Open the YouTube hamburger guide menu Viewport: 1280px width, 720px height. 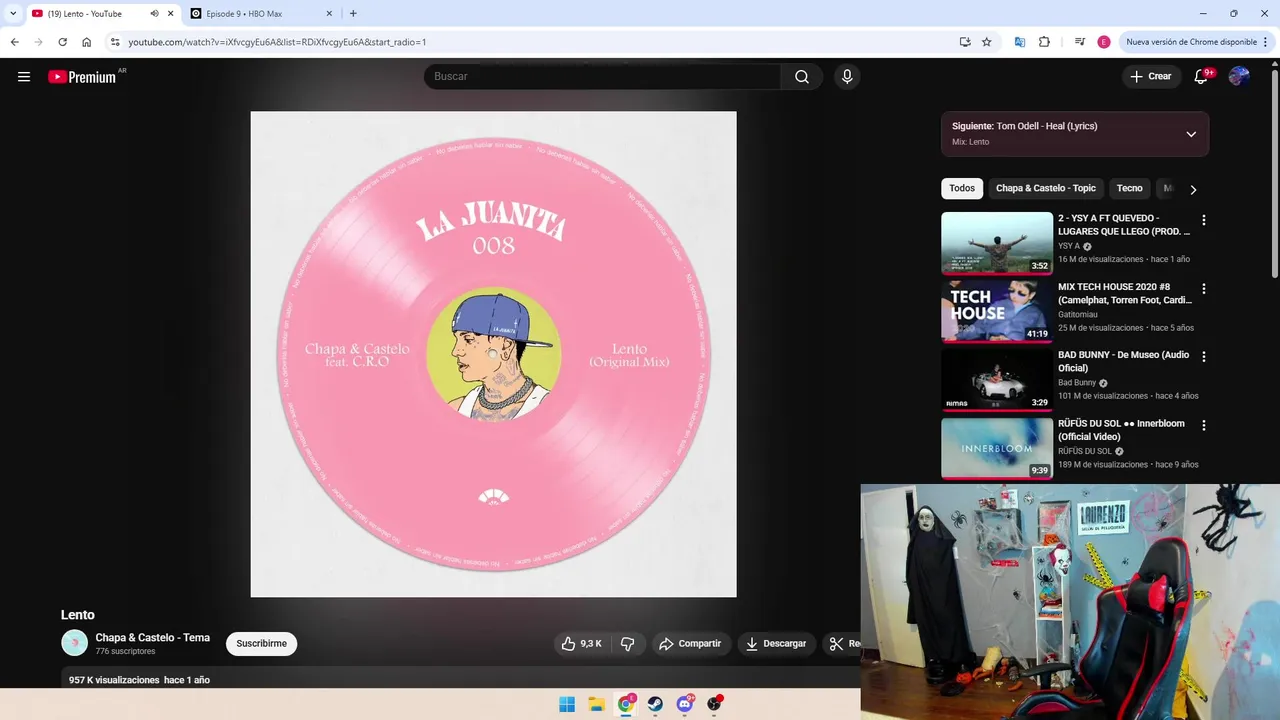pos(24,77)
